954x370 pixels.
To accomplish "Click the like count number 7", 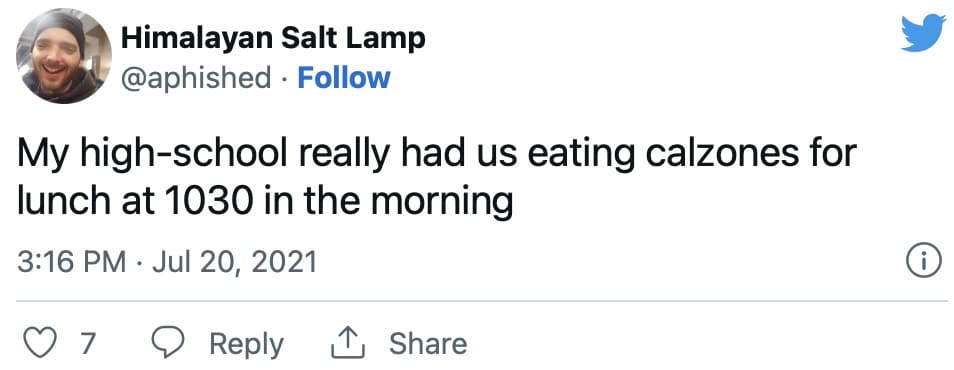I will 88,344.
